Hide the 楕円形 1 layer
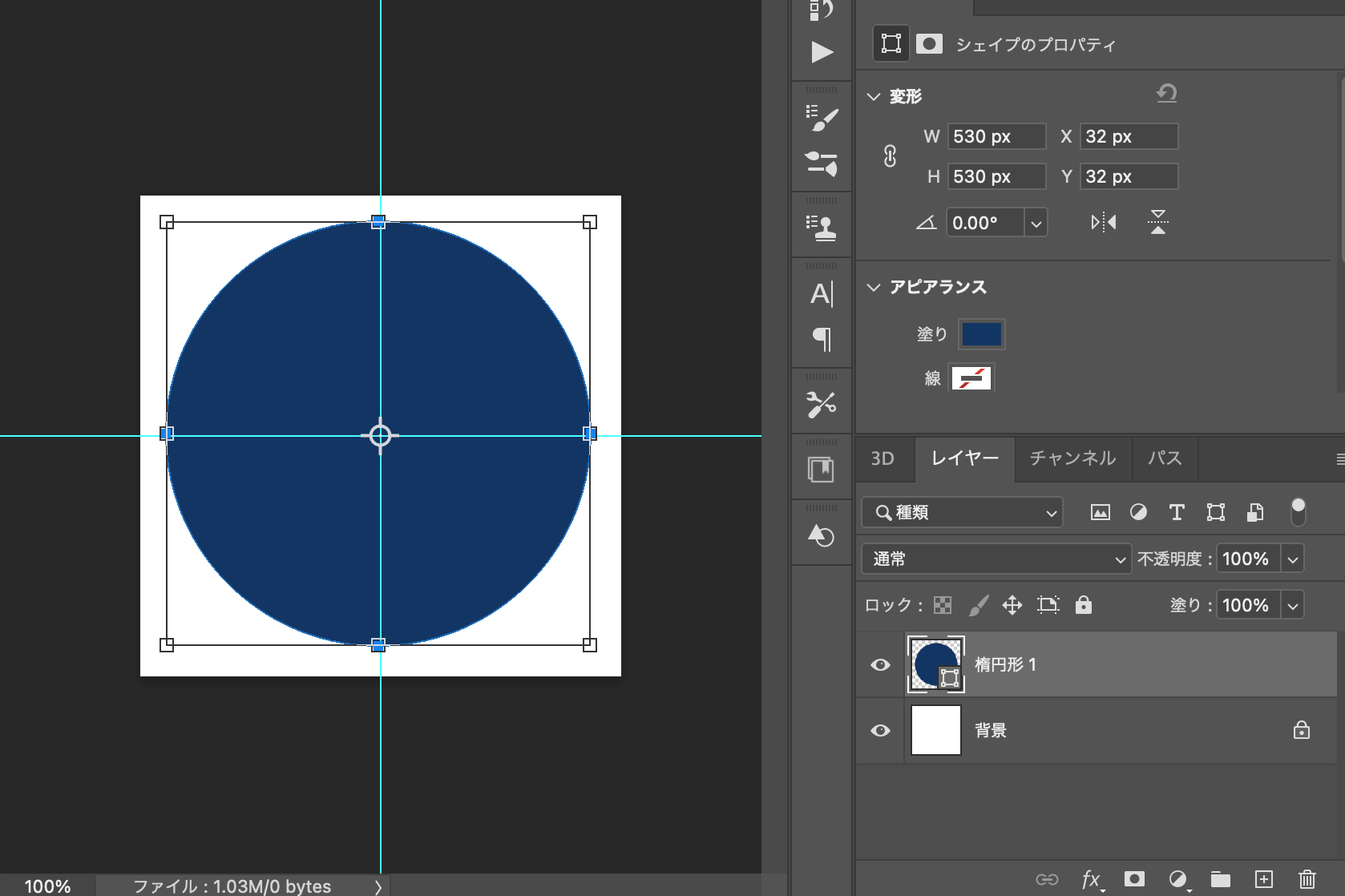This screenshot has width=1345, height=896. click(x=880, y=664)
